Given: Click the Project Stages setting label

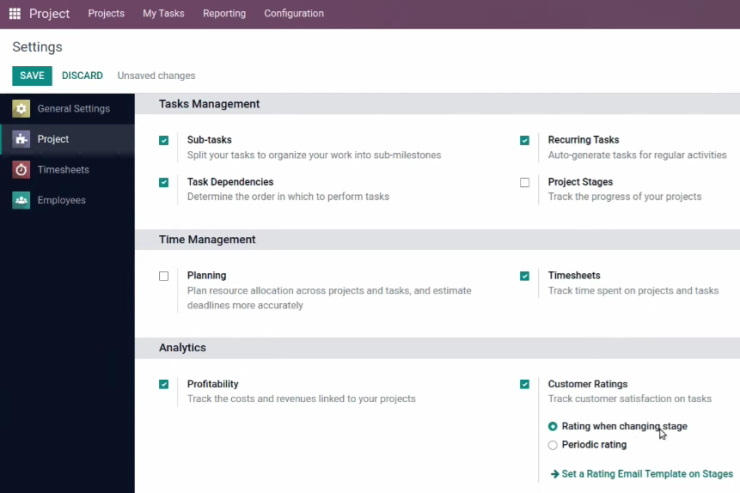Looking at the screenshot, I should tap(580, 182).
